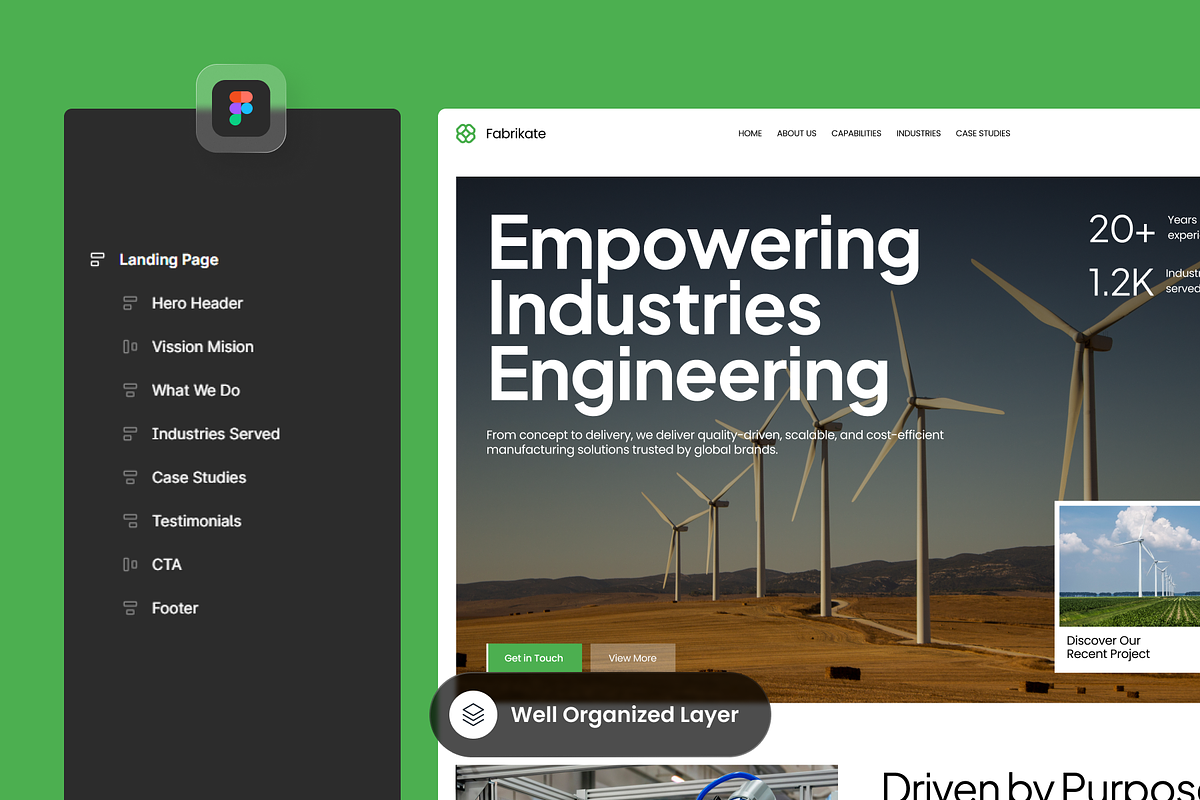Image resolution: width=1200 pixels, height=800 pixels.
Task: Click the Get in Touch button
Action: 534,658
